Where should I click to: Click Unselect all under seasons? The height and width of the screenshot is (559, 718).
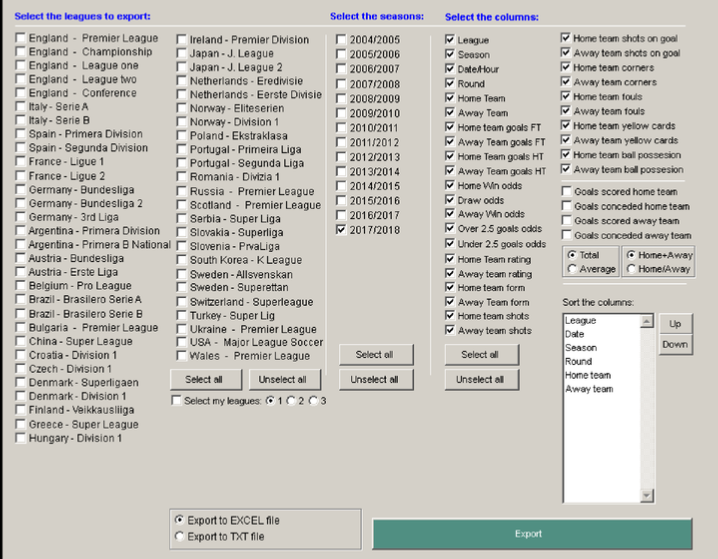point(376,380)
